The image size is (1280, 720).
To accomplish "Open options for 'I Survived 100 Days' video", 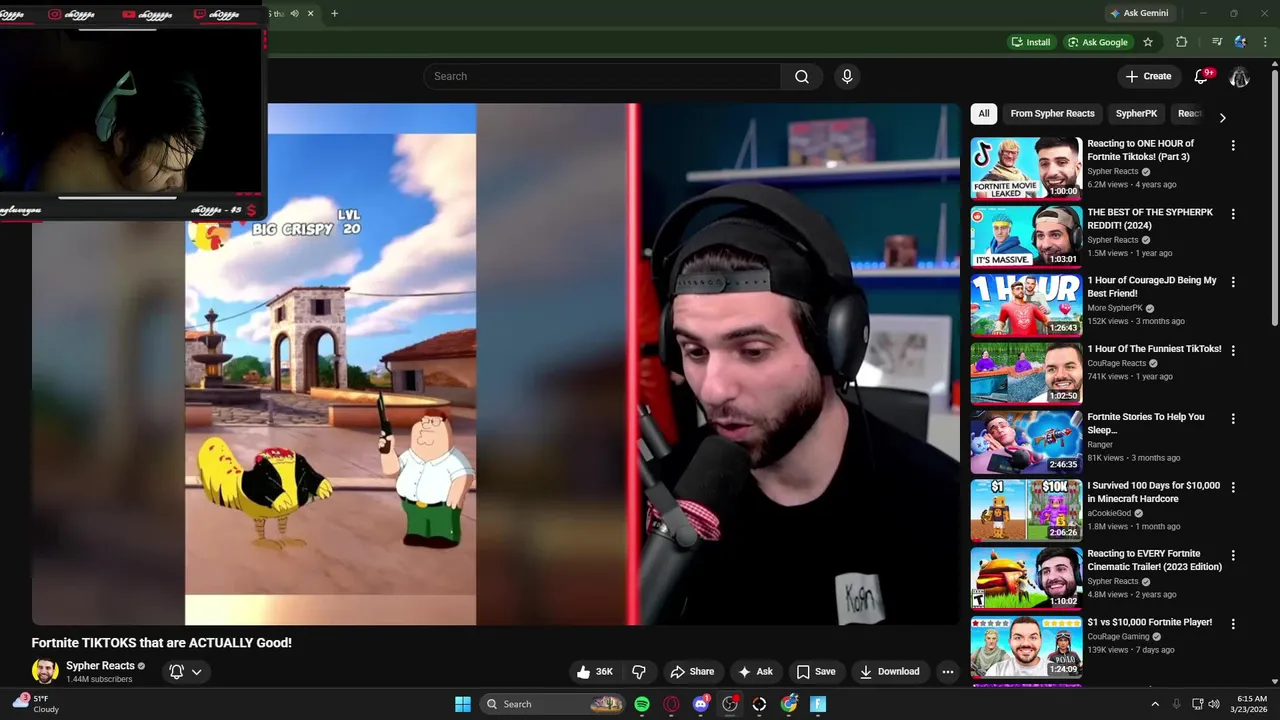I will (1233, 487).
